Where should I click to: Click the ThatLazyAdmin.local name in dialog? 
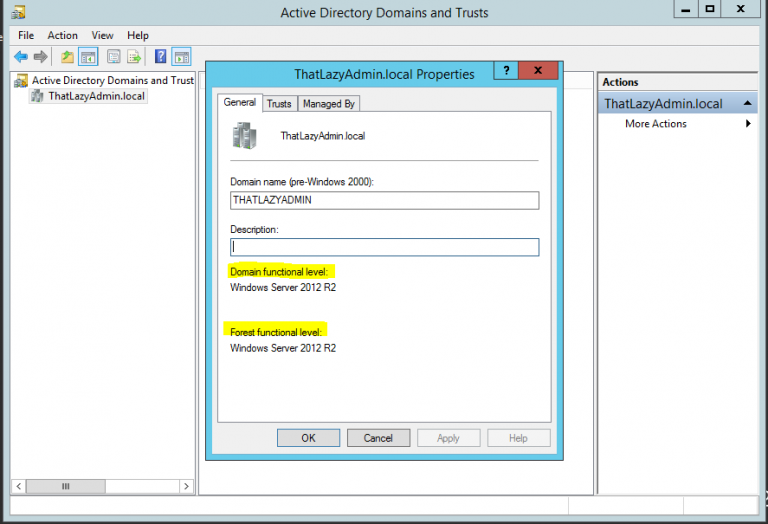pos(322,136)
